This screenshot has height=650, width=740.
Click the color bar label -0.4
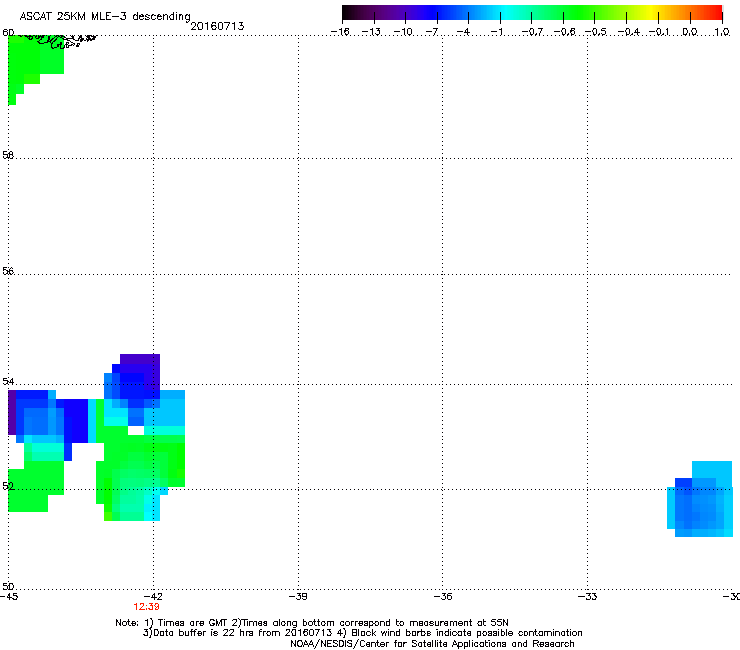pyautogui.click(x=628, y=32)
